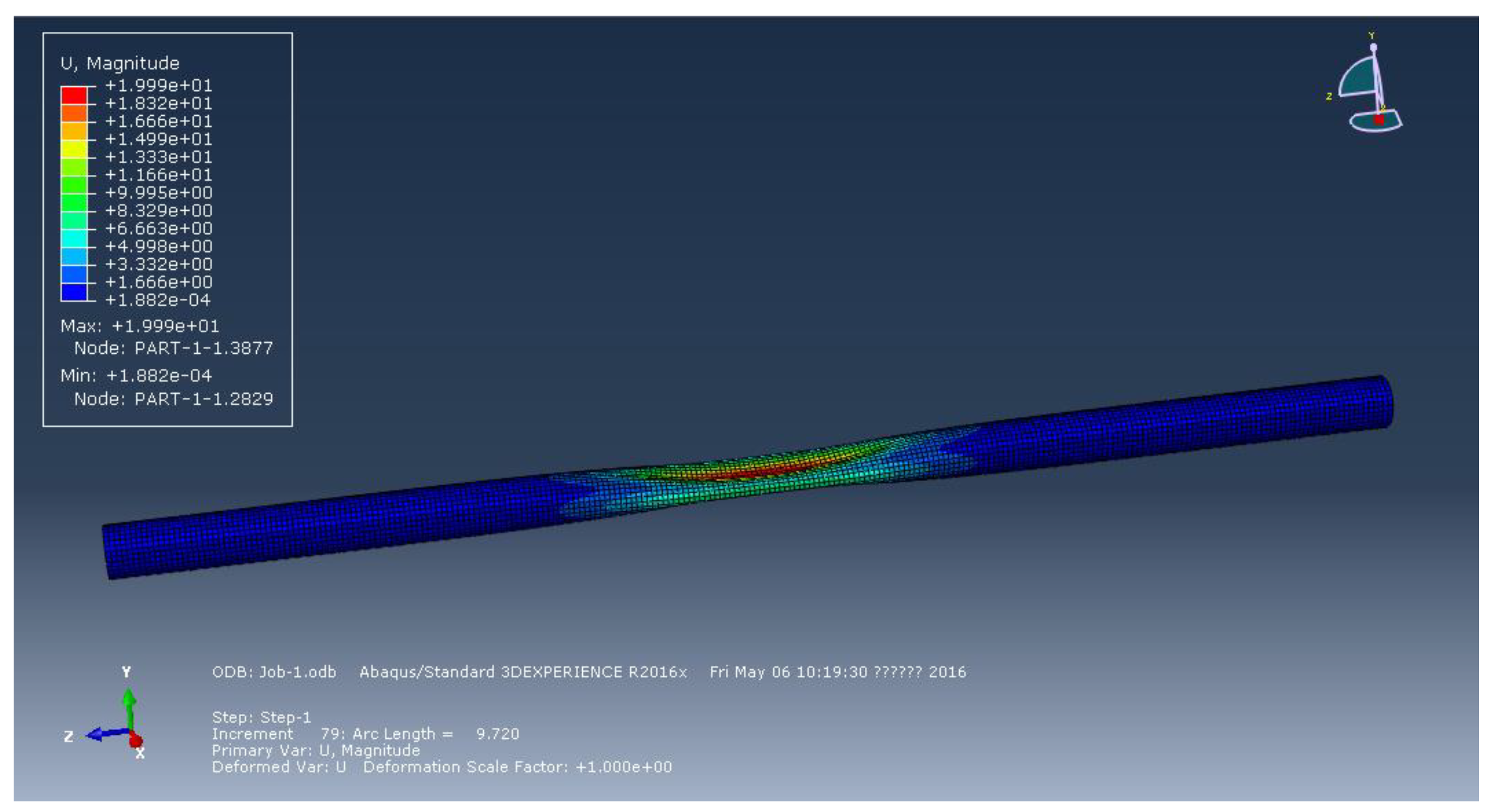1491x812 pixels.
Task: Click the Step: Step-1 state block line
Action: pyautogui.click(x=262, y=718)
